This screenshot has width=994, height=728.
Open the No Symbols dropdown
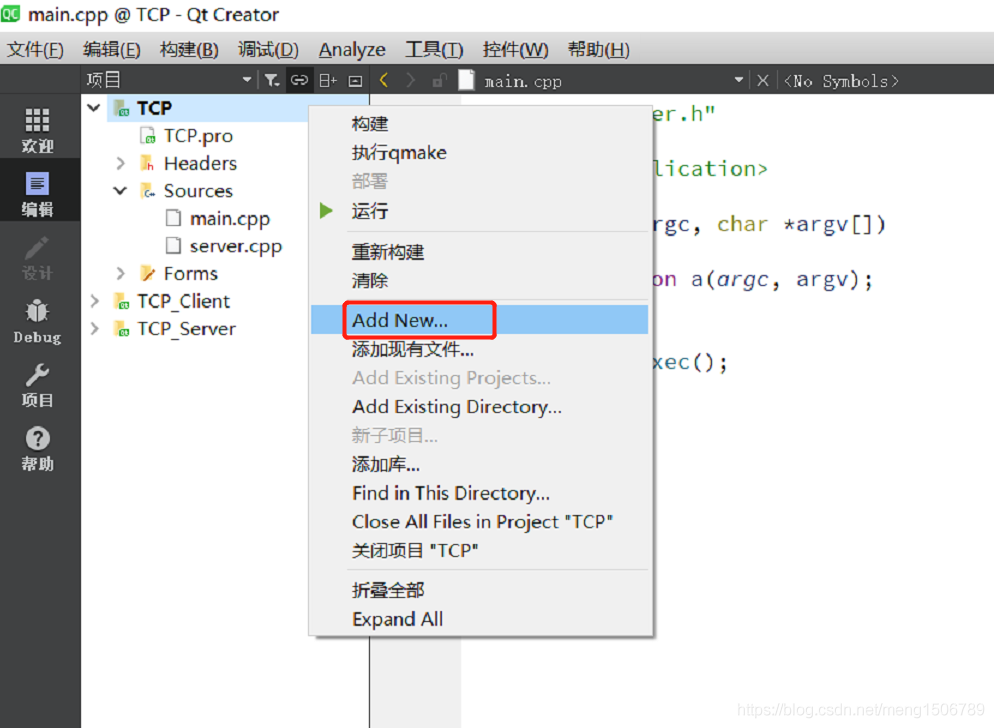pos(841,81)
